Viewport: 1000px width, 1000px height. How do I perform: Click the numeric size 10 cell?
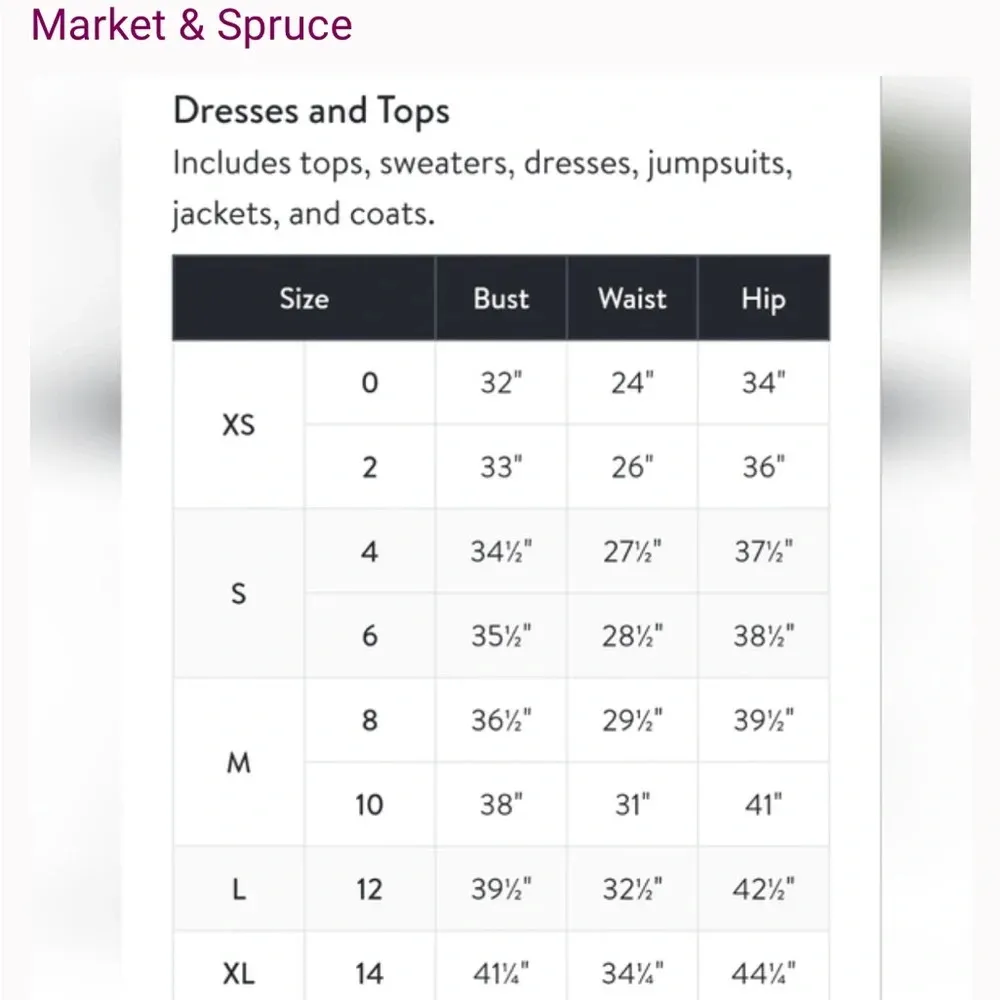coord(370,804)
